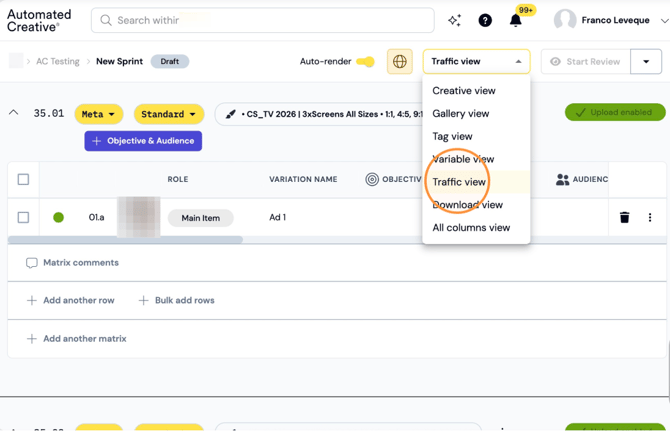The height and width of the screenshot is (431, 670).
Task: Open thumbnail for row 01.a
Action: 139,217
